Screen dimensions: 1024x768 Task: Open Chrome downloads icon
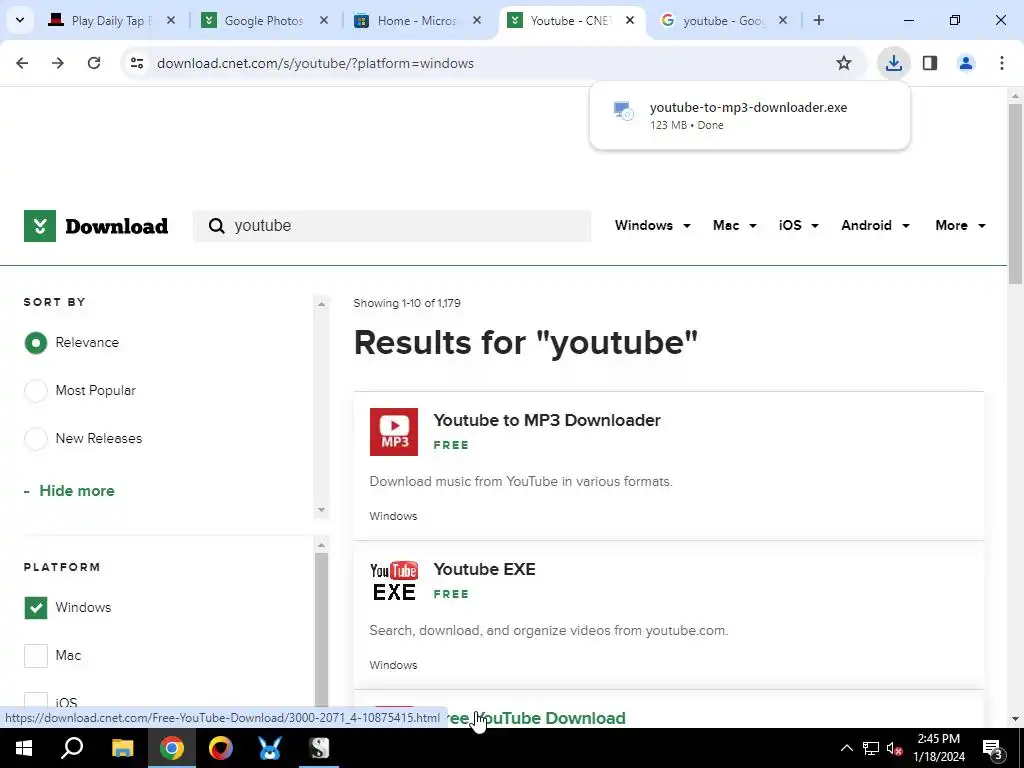click(893, 63)
